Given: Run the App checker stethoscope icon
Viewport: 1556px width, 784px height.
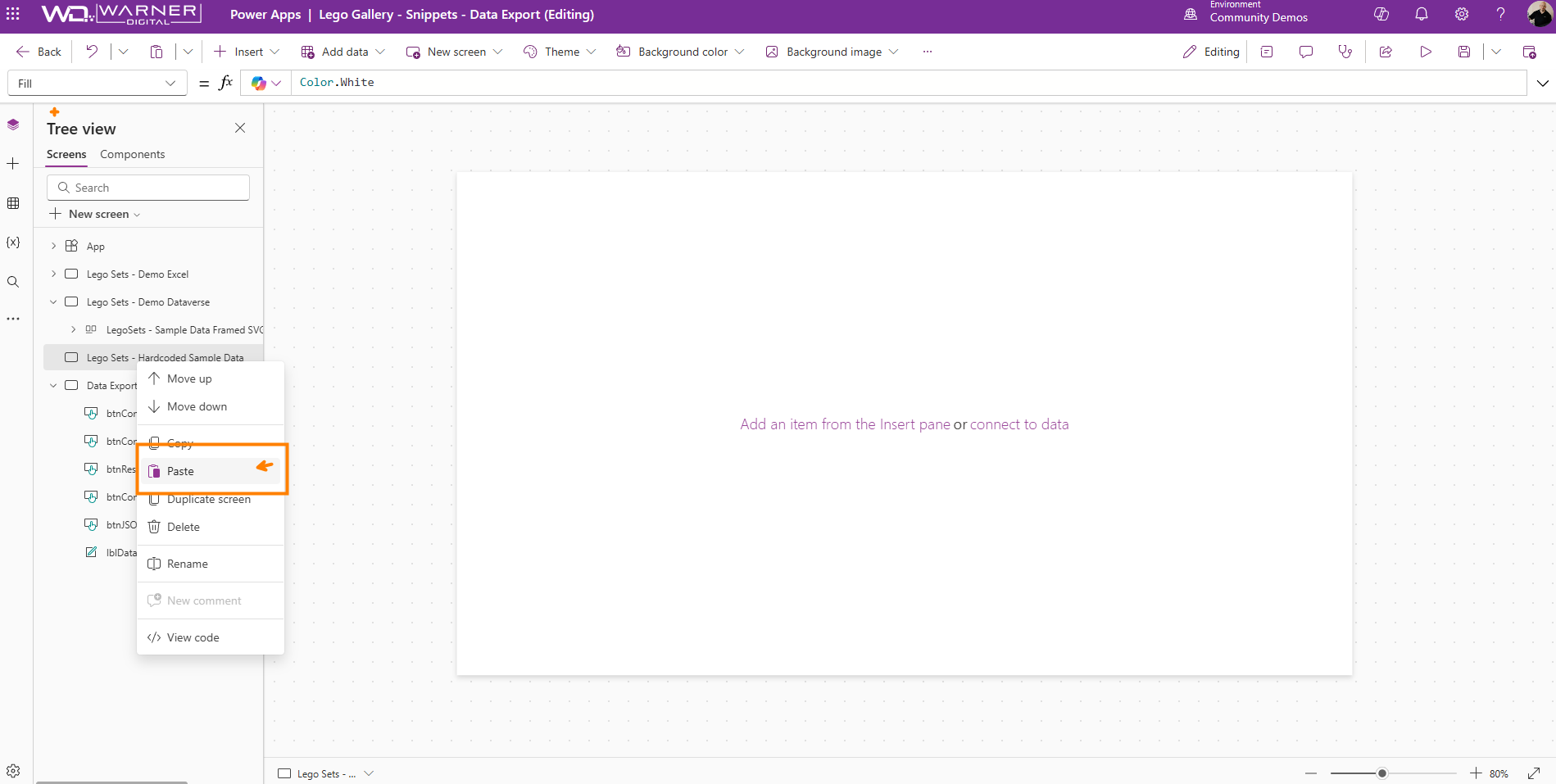Looking at the screenshot, I should coord(1345,52).
